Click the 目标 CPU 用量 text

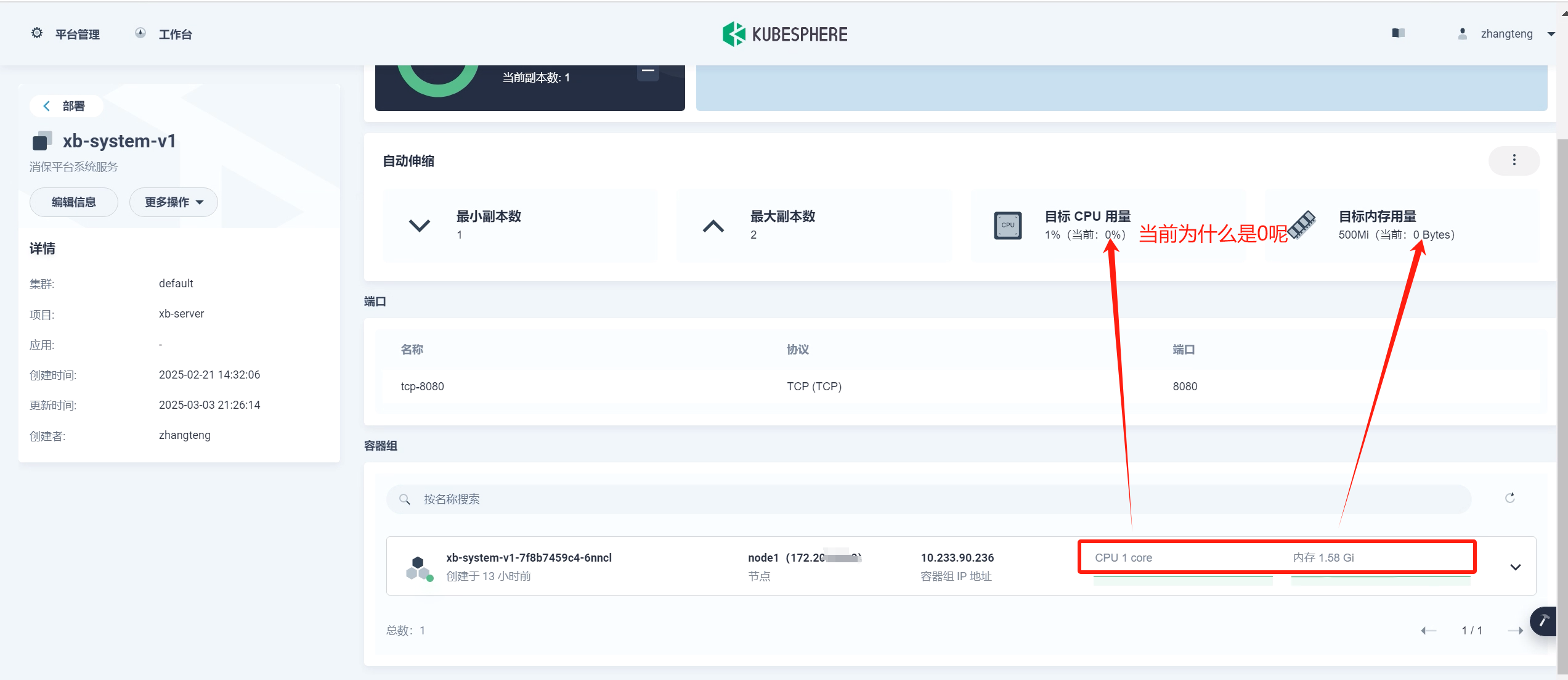point(1088,216)
